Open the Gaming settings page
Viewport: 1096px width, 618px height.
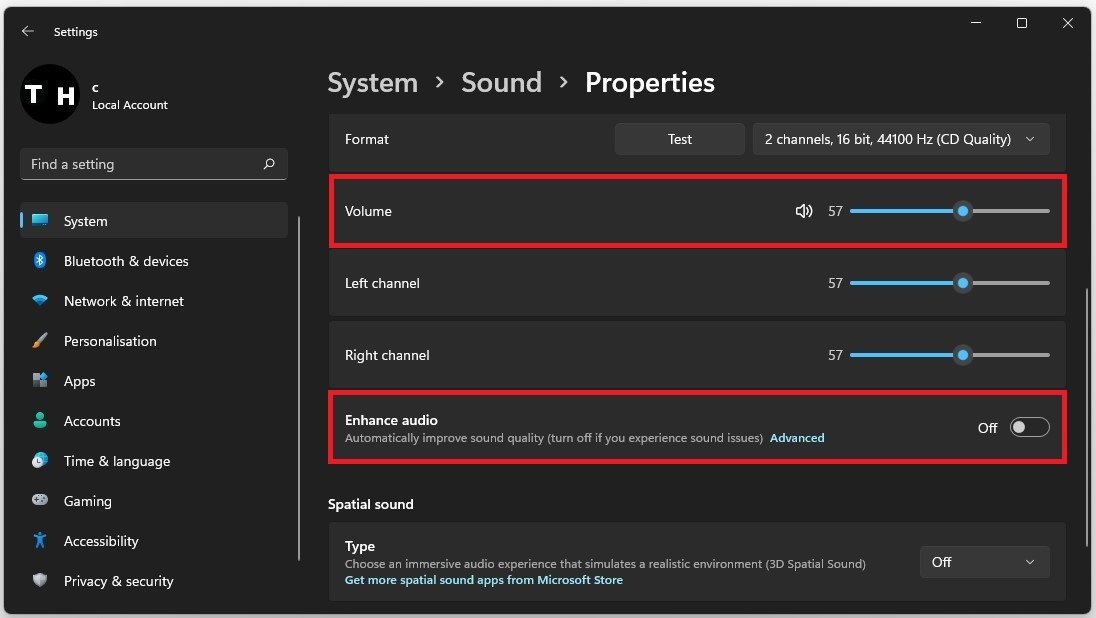pyautogui.click(x=87, y=501)
